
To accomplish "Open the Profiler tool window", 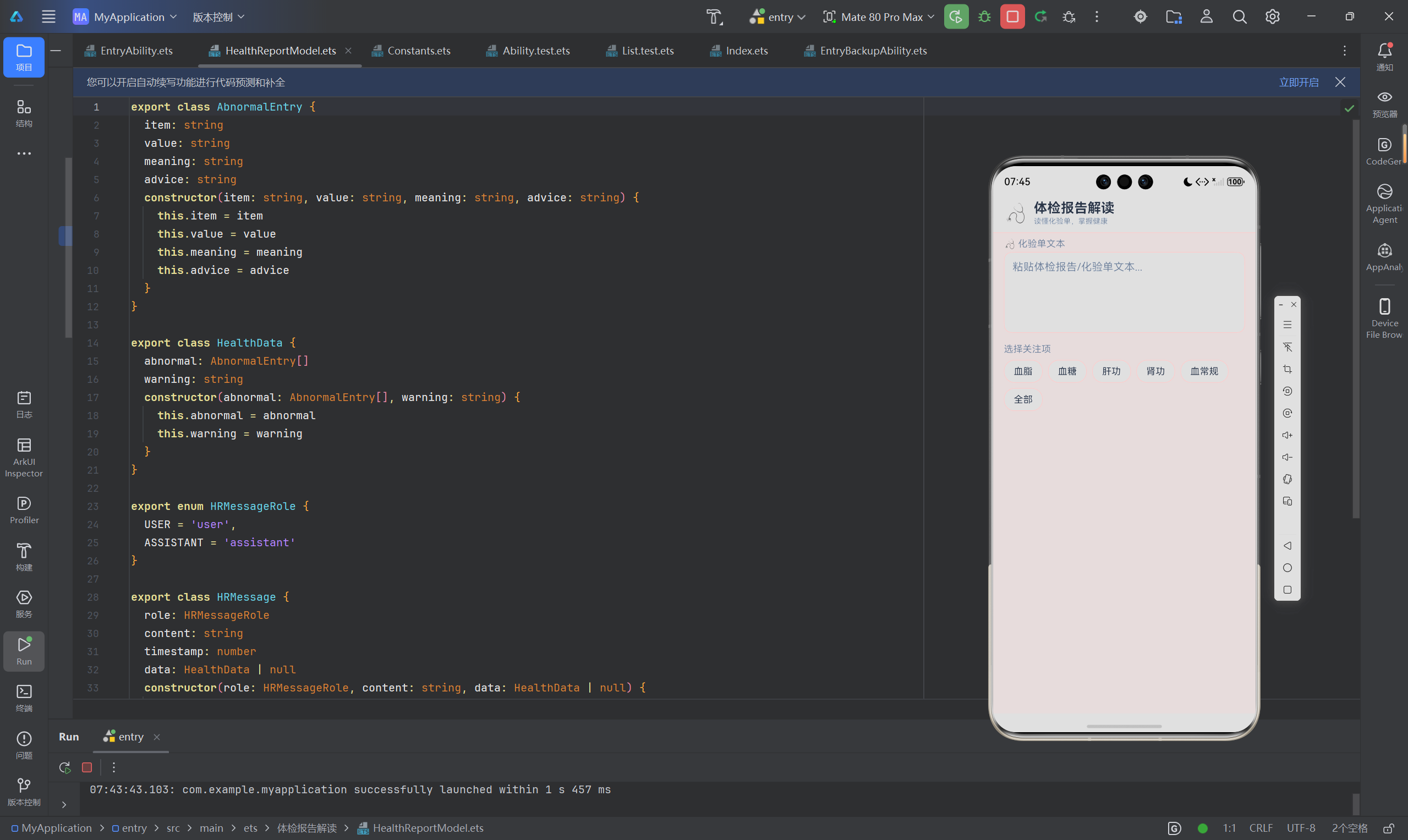I will click(24, 510).
